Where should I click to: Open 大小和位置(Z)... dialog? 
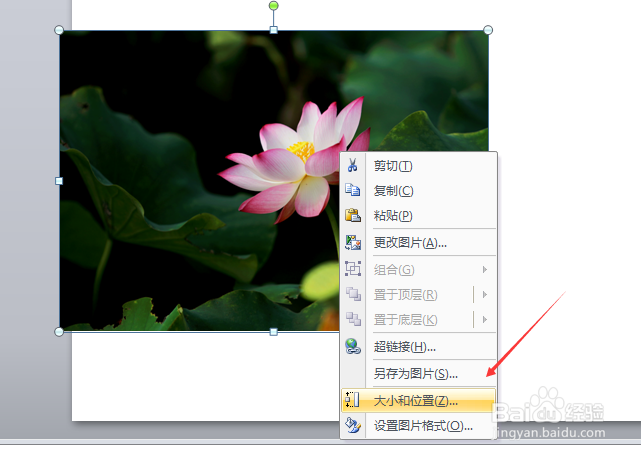[419, 400]
